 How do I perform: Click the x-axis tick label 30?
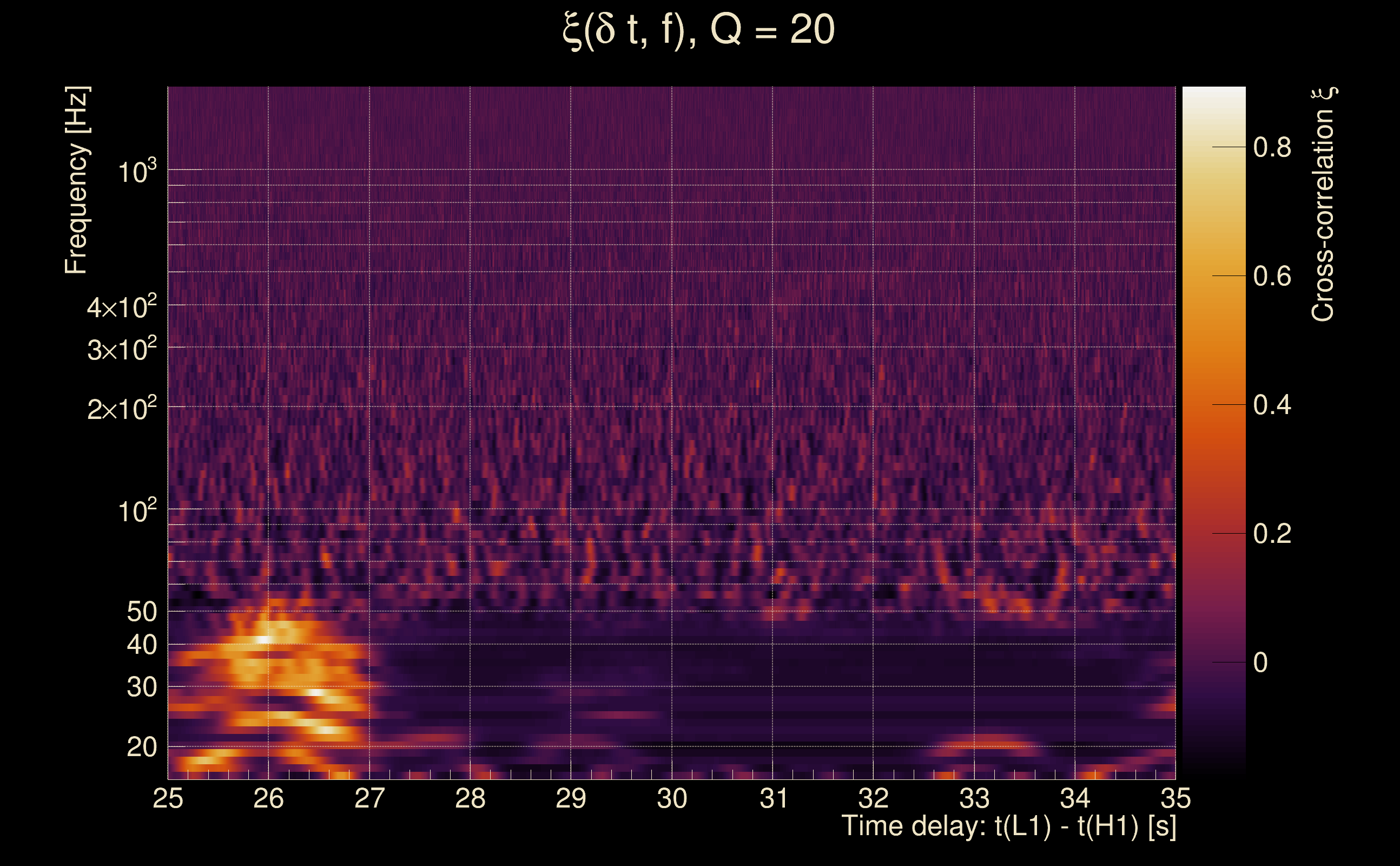[x=672, y=798]
